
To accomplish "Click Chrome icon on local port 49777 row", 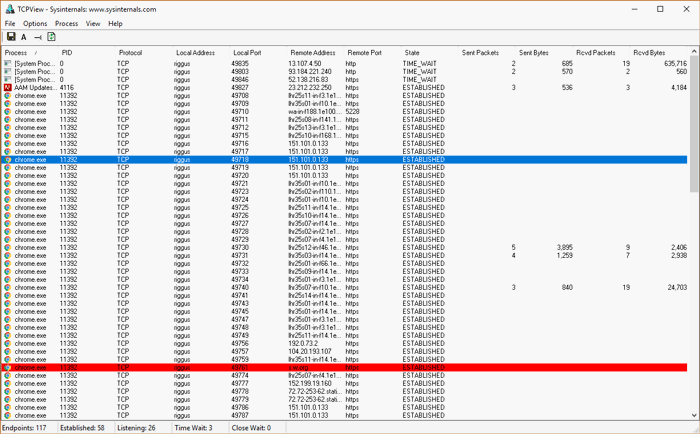I will [x=8, y=384].
